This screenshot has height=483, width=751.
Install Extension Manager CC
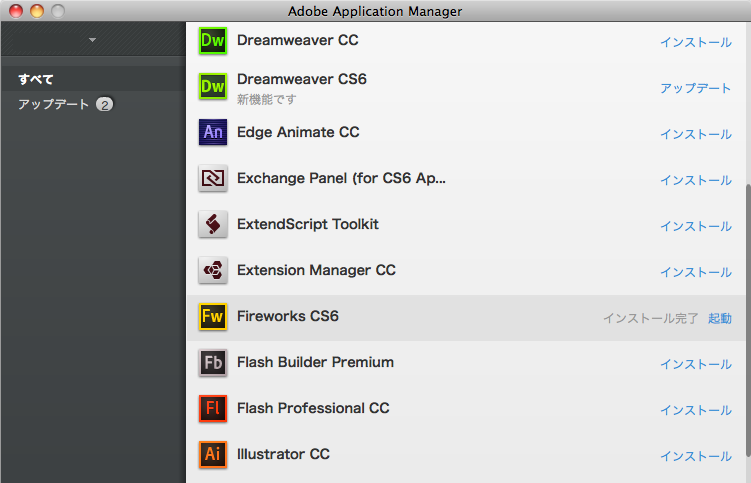point(696,272)
